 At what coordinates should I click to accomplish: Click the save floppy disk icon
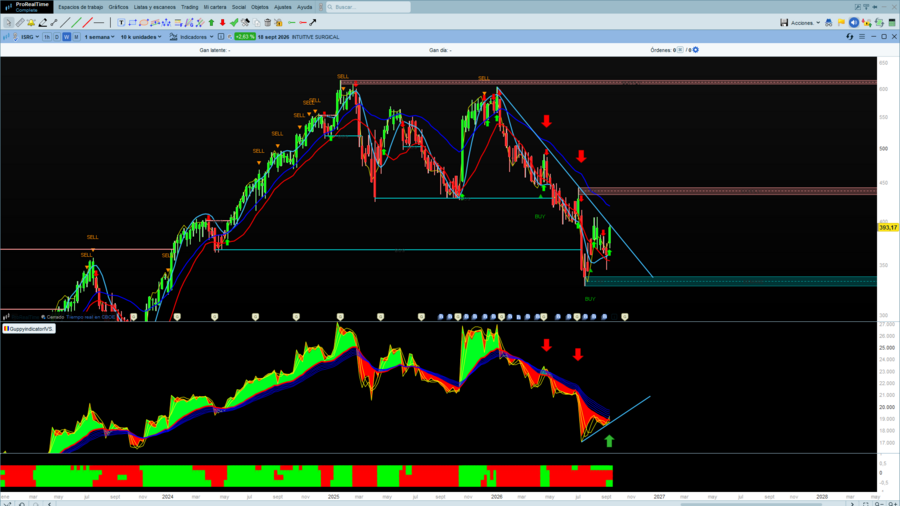(x=783, y=22)
